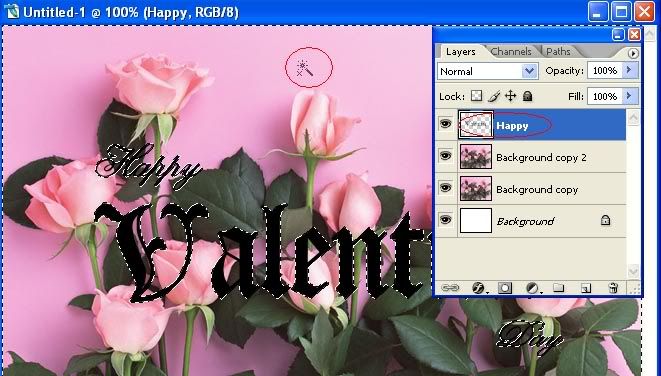Screen dimensions: 661x376
Task: Toggle lock image pixels brush icon
Action: (494, 96)
